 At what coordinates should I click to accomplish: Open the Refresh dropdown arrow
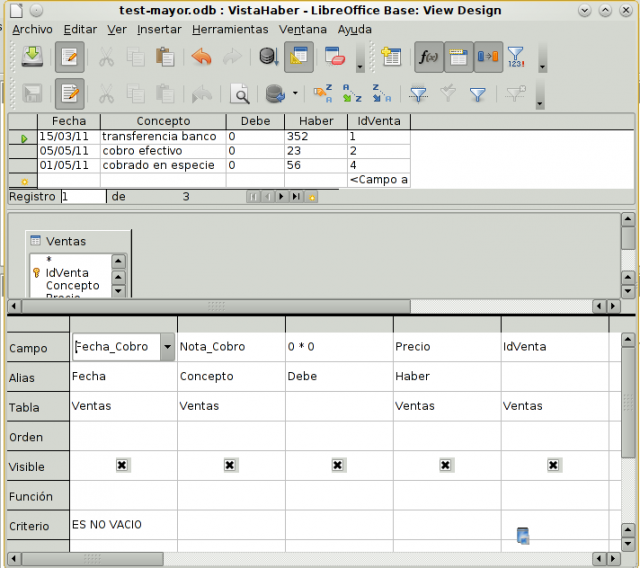pyautogui.click(x=295, y=93)
